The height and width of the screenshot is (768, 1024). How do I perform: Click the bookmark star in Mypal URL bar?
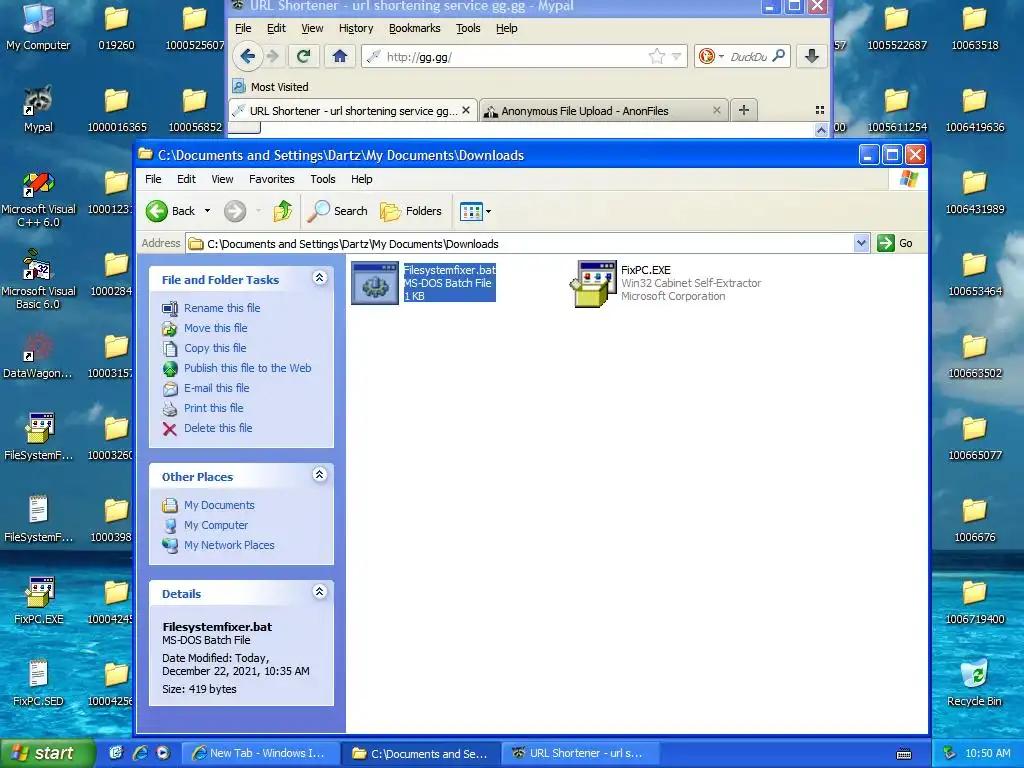coord(656,57)
